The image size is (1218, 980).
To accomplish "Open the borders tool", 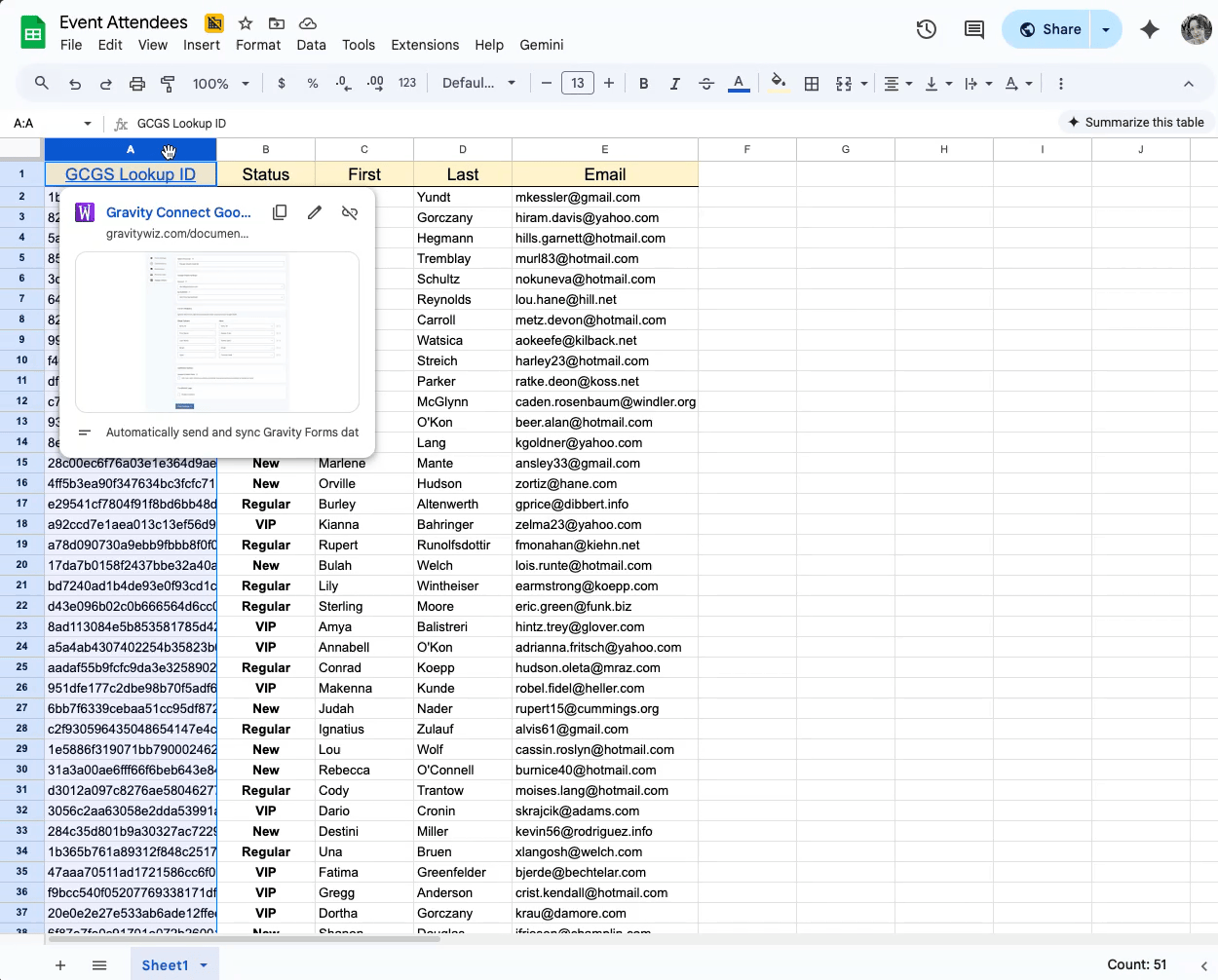I will point(812,84).
